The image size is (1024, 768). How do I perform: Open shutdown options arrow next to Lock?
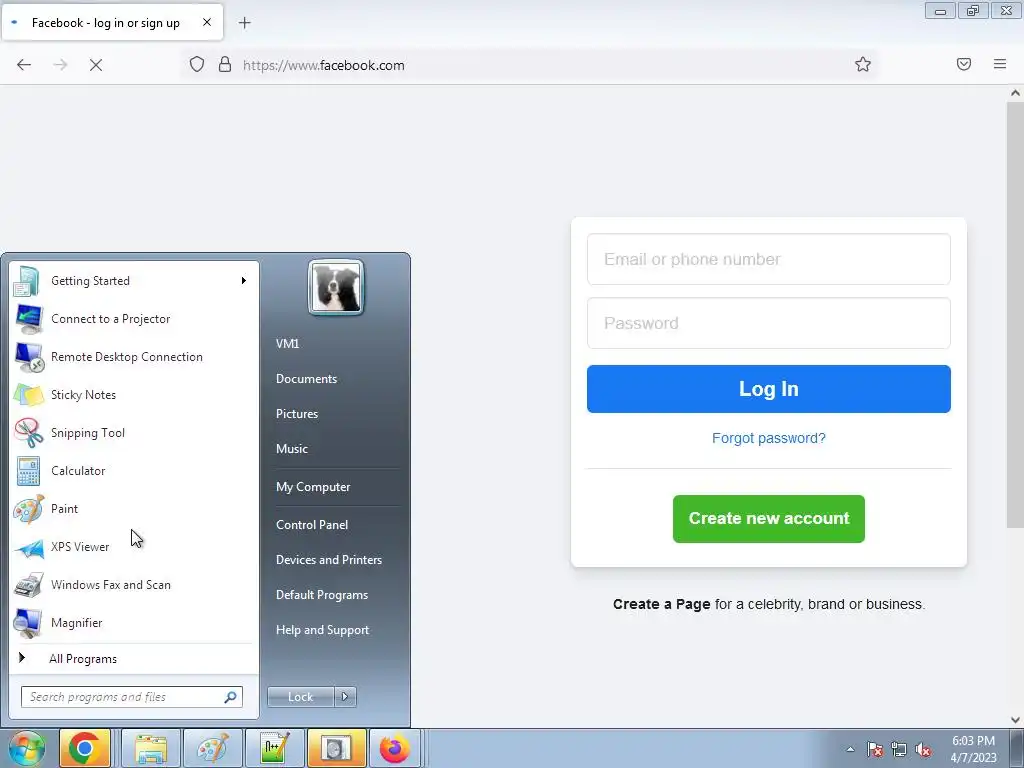[345, 697]
